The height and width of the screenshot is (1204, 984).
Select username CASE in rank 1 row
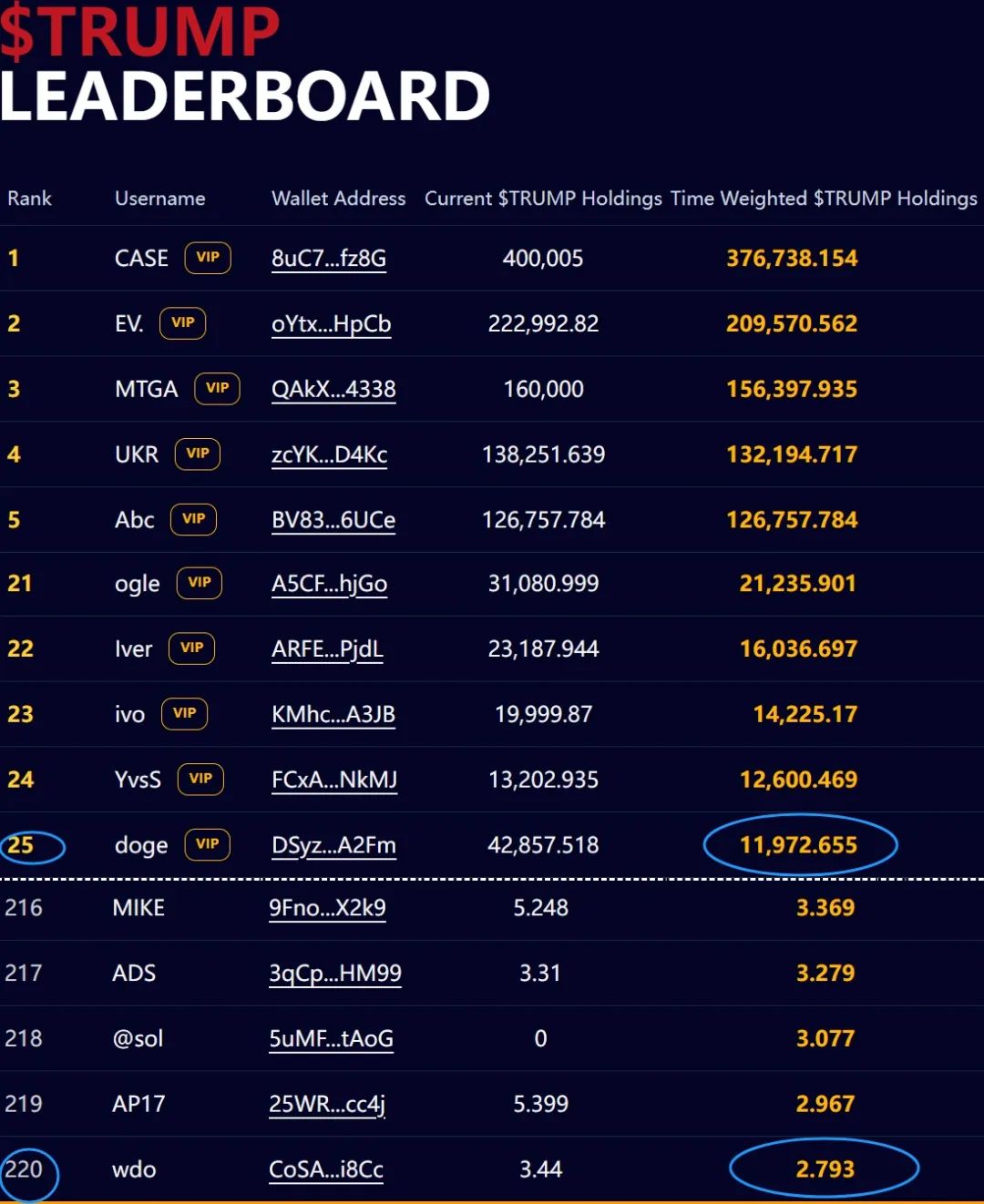point(141,259)
